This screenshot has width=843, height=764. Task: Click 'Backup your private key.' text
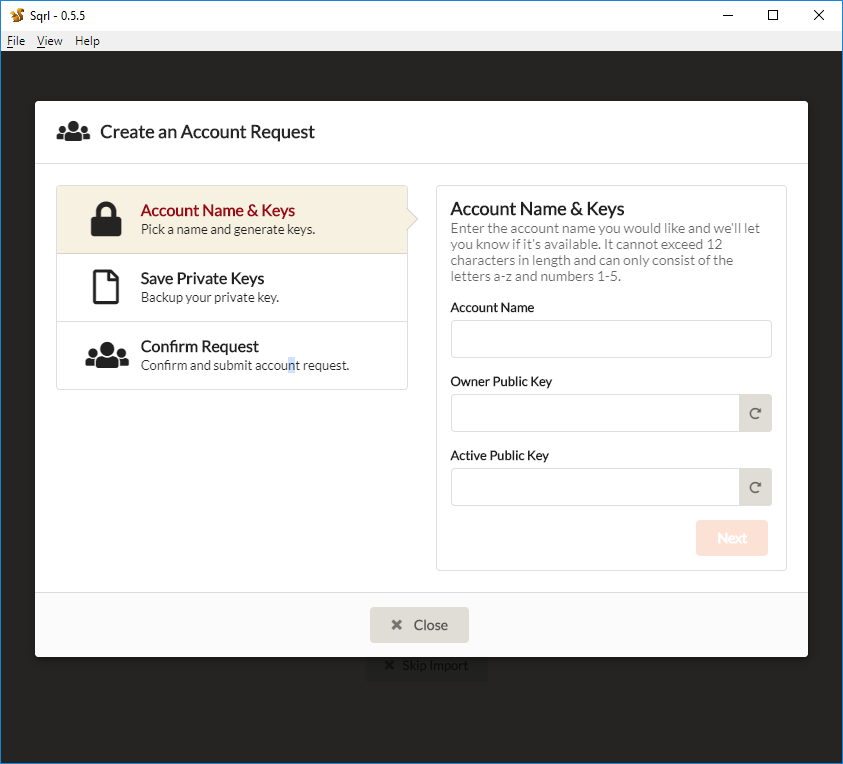click(210, 297)
